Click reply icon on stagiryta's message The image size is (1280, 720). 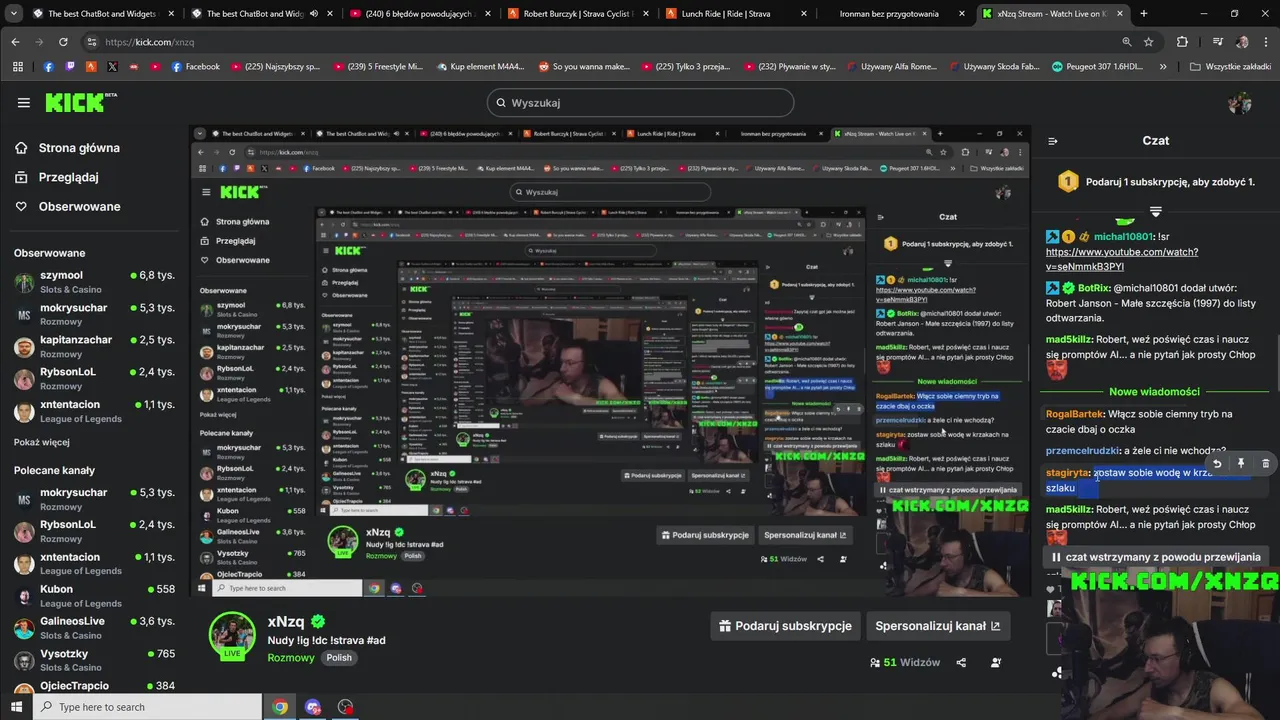tap(1217, 464)
